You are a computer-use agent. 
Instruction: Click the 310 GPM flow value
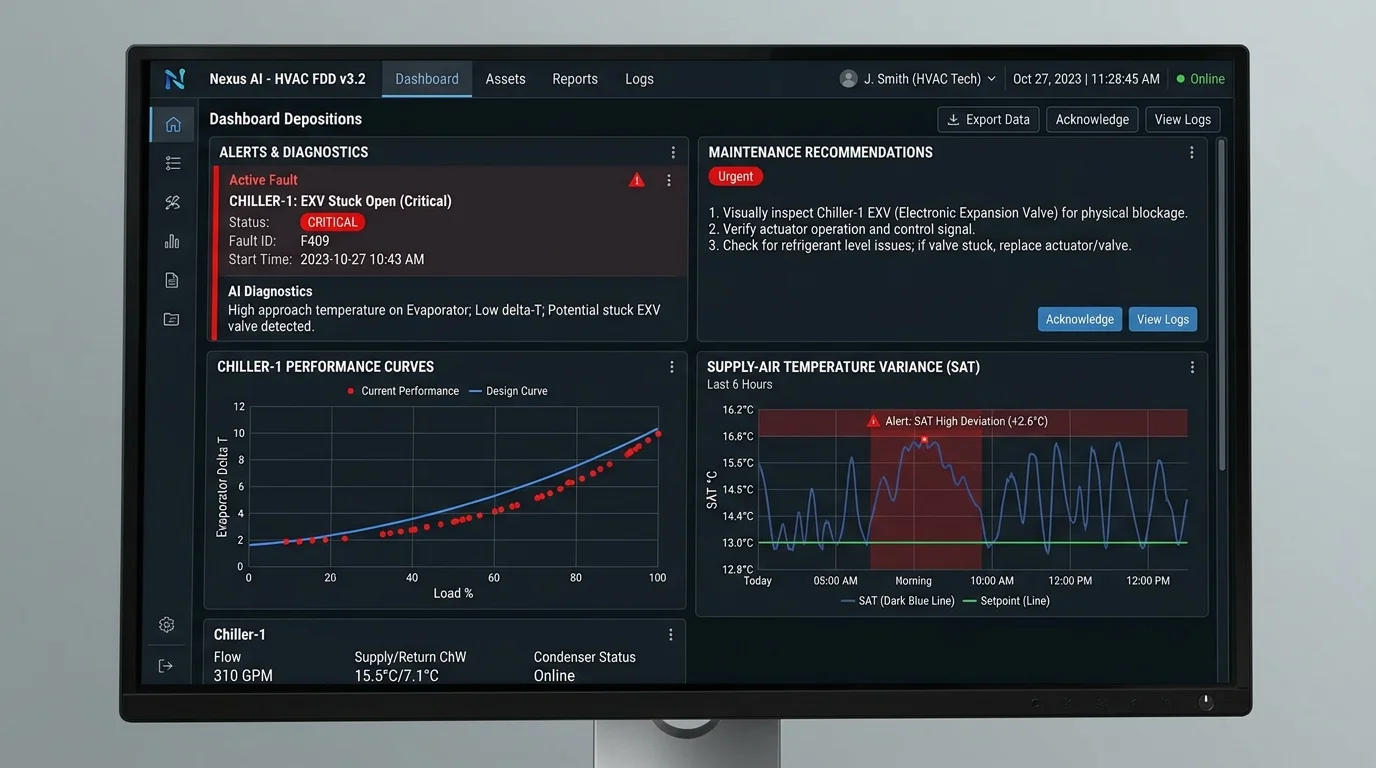click(243, 676)
